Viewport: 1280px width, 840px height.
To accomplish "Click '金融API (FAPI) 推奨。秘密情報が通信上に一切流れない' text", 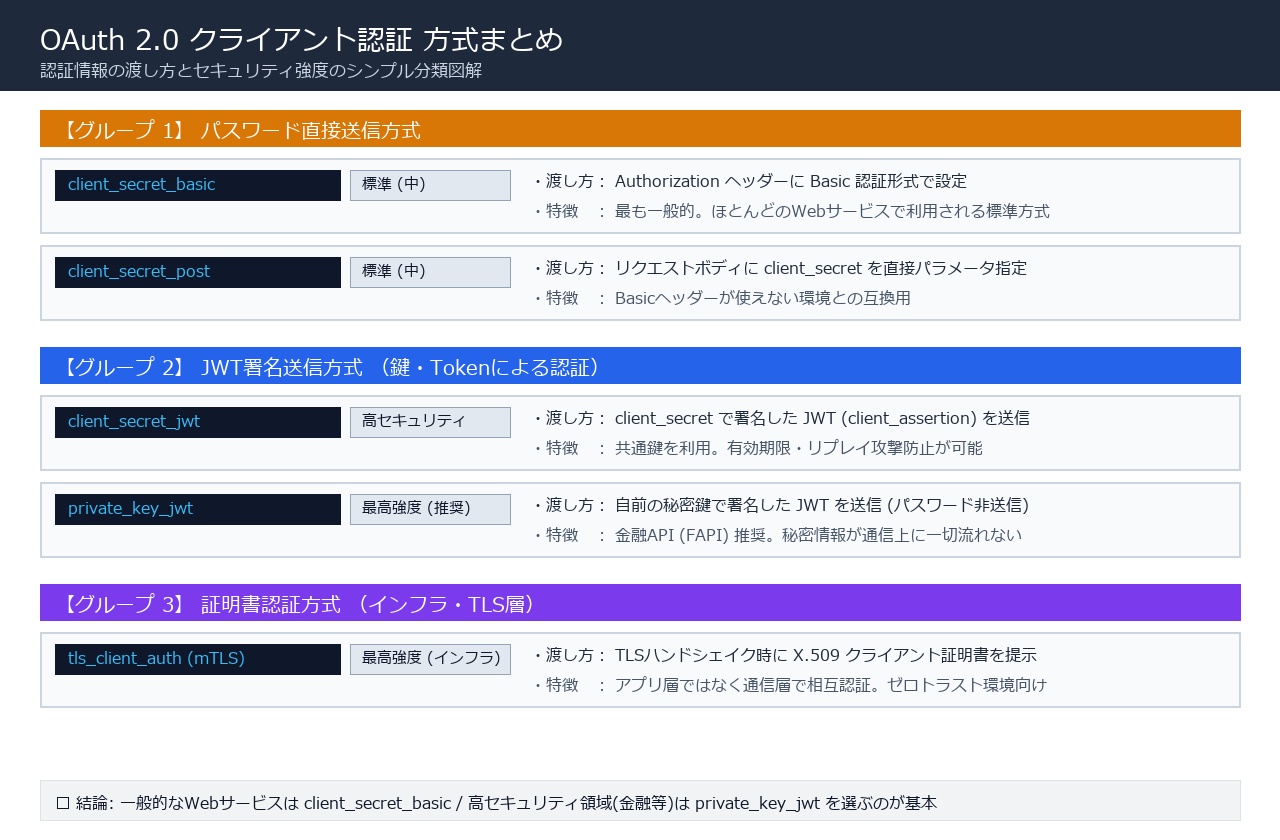I will 819,535.
